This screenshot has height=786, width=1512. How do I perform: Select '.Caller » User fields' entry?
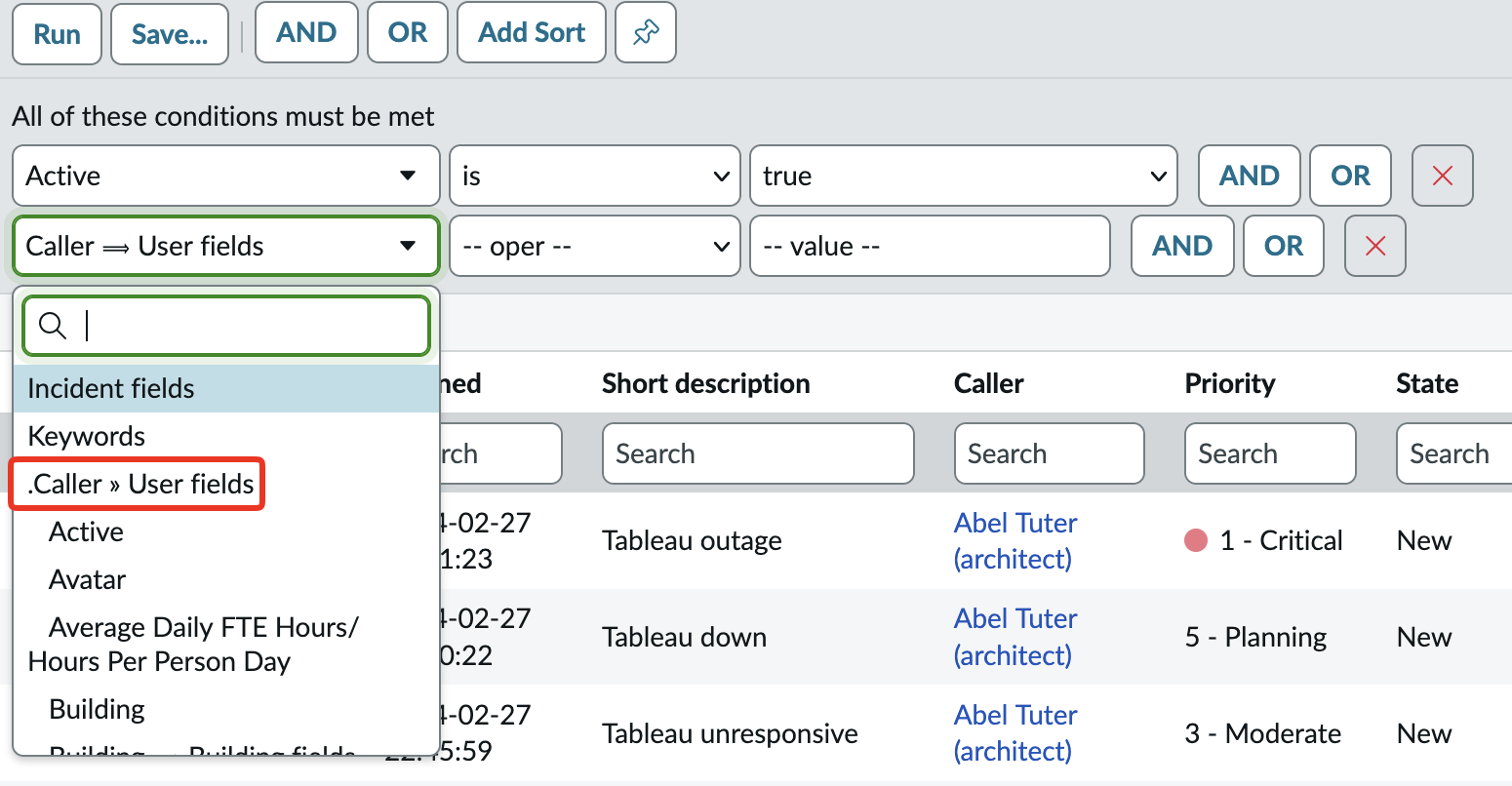[x=140, y=484]
